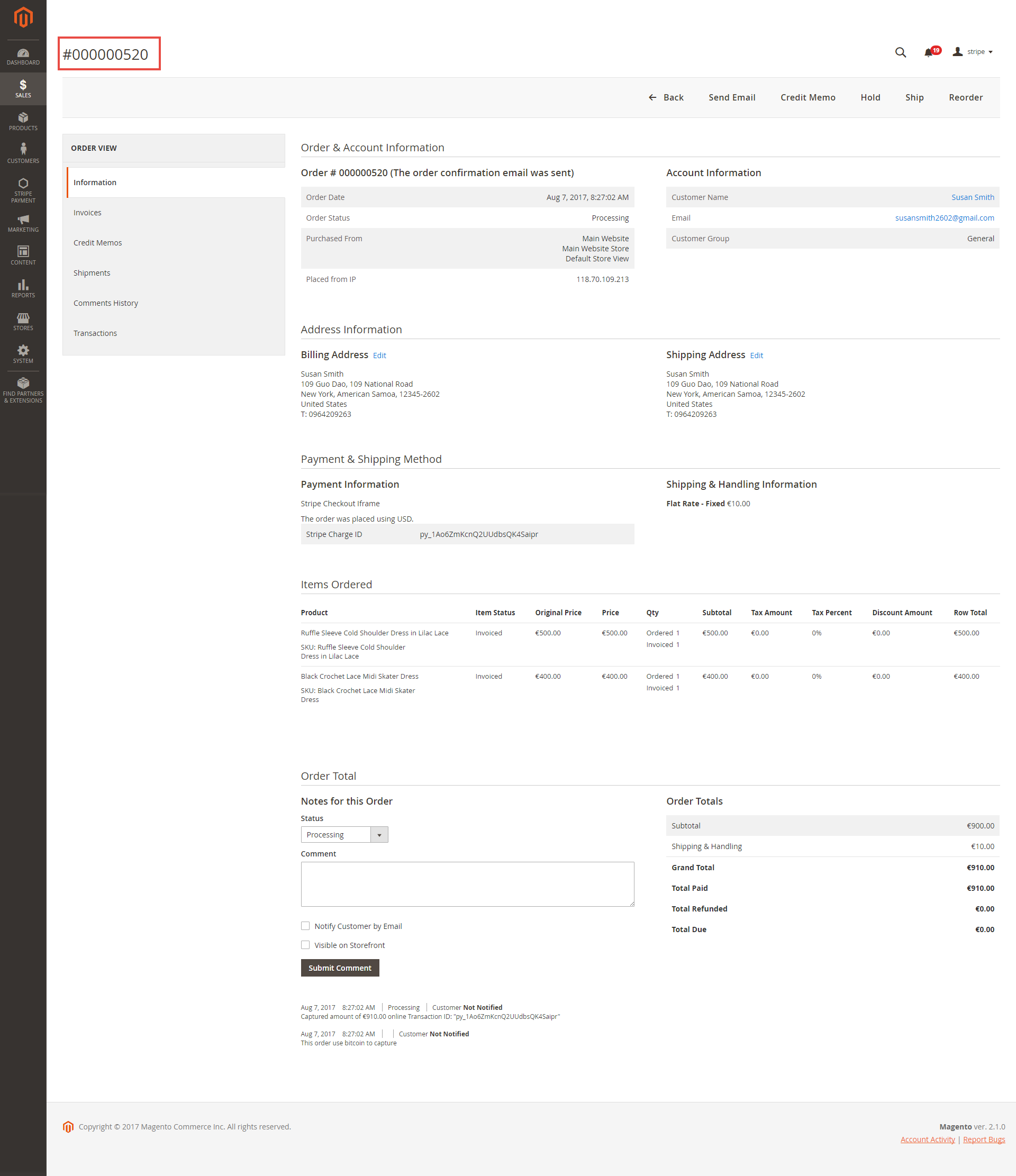1016x1176 pixels.
Task: Click the Submit Comment button
Action: tap(339, 968)
